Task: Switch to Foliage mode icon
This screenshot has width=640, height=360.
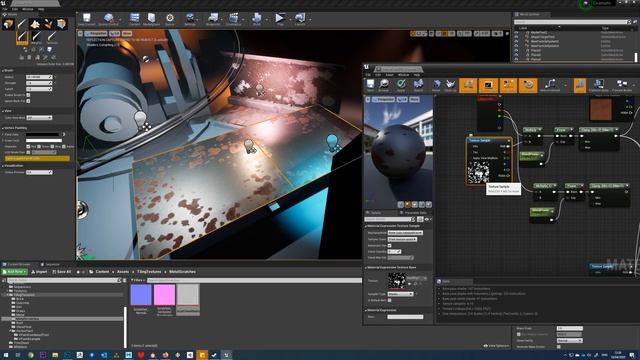Action: (48, 24)
